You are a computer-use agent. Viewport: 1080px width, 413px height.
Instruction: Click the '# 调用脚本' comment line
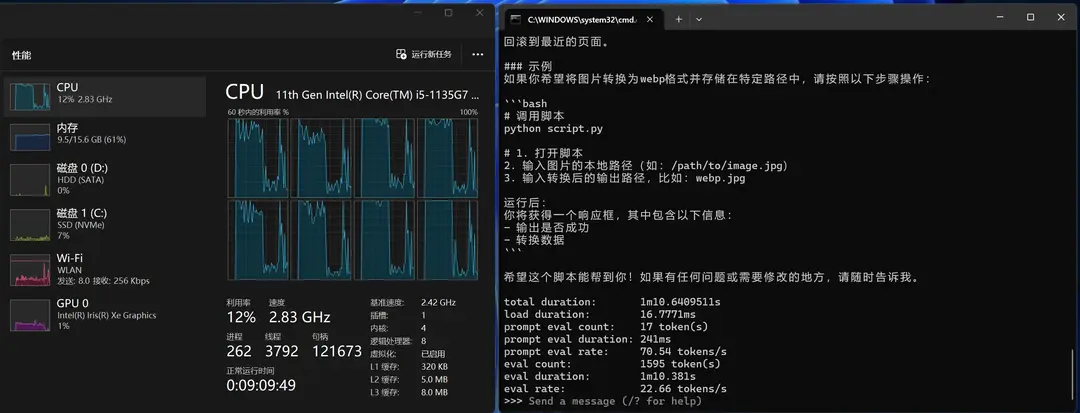coord(534,116)
